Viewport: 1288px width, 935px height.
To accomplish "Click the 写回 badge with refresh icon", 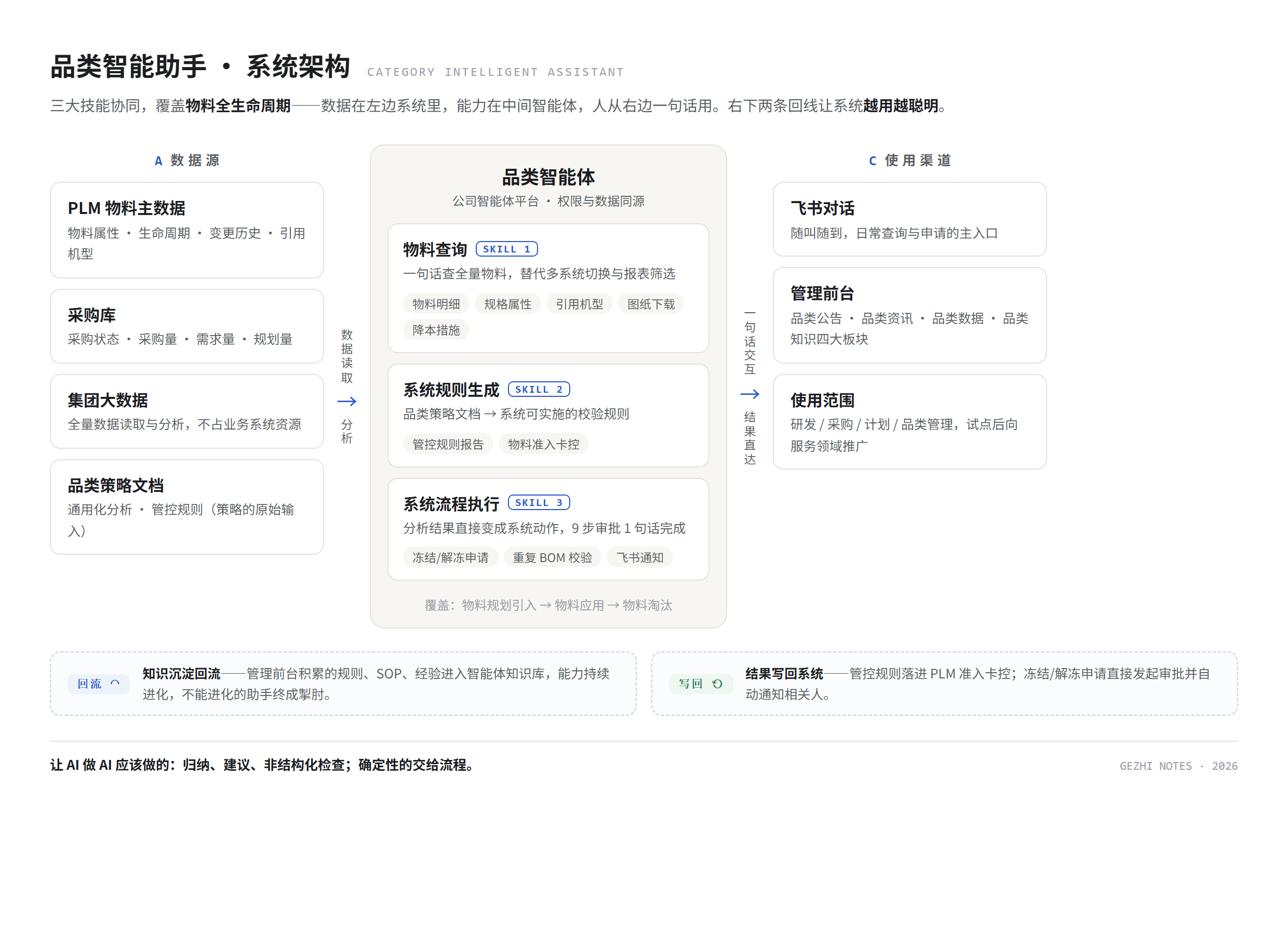I will point(700,684).
